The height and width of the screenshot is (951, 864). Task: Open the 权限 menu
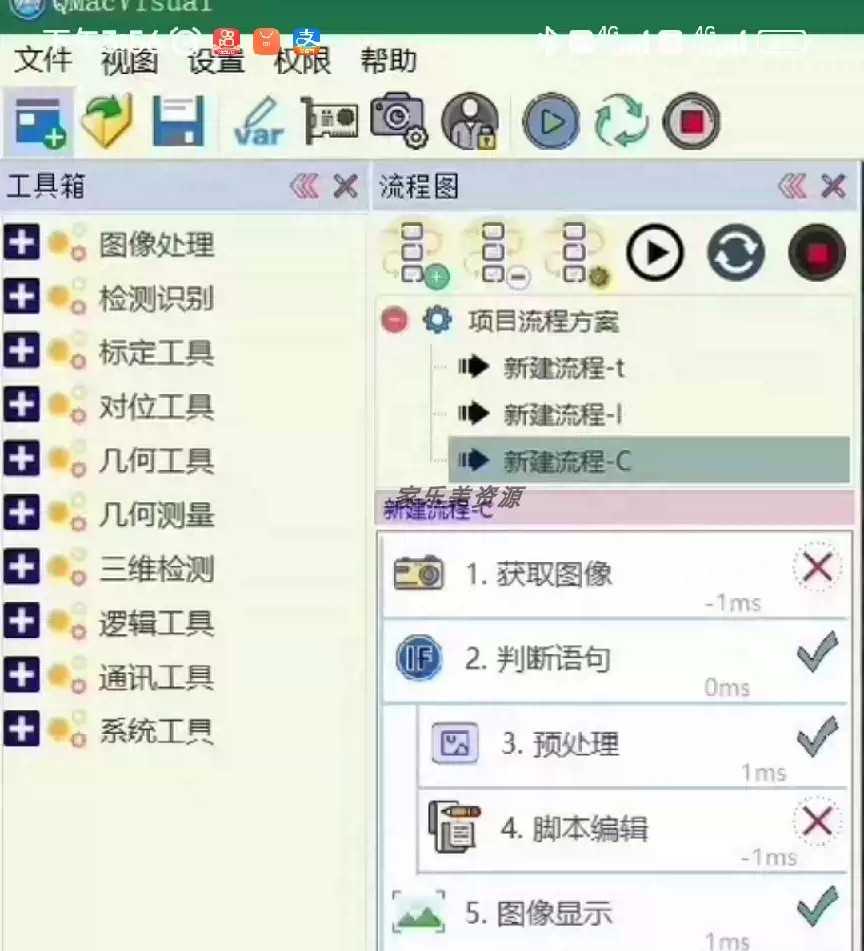(303, 61)
